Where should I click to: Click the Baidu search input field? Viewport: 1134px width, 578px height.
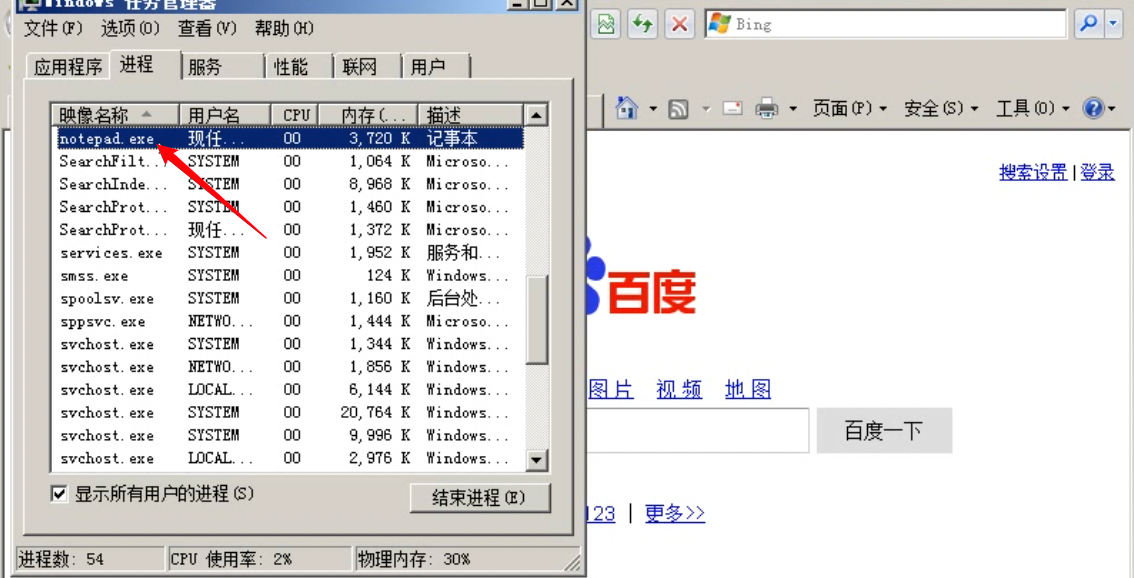point(697,430)
